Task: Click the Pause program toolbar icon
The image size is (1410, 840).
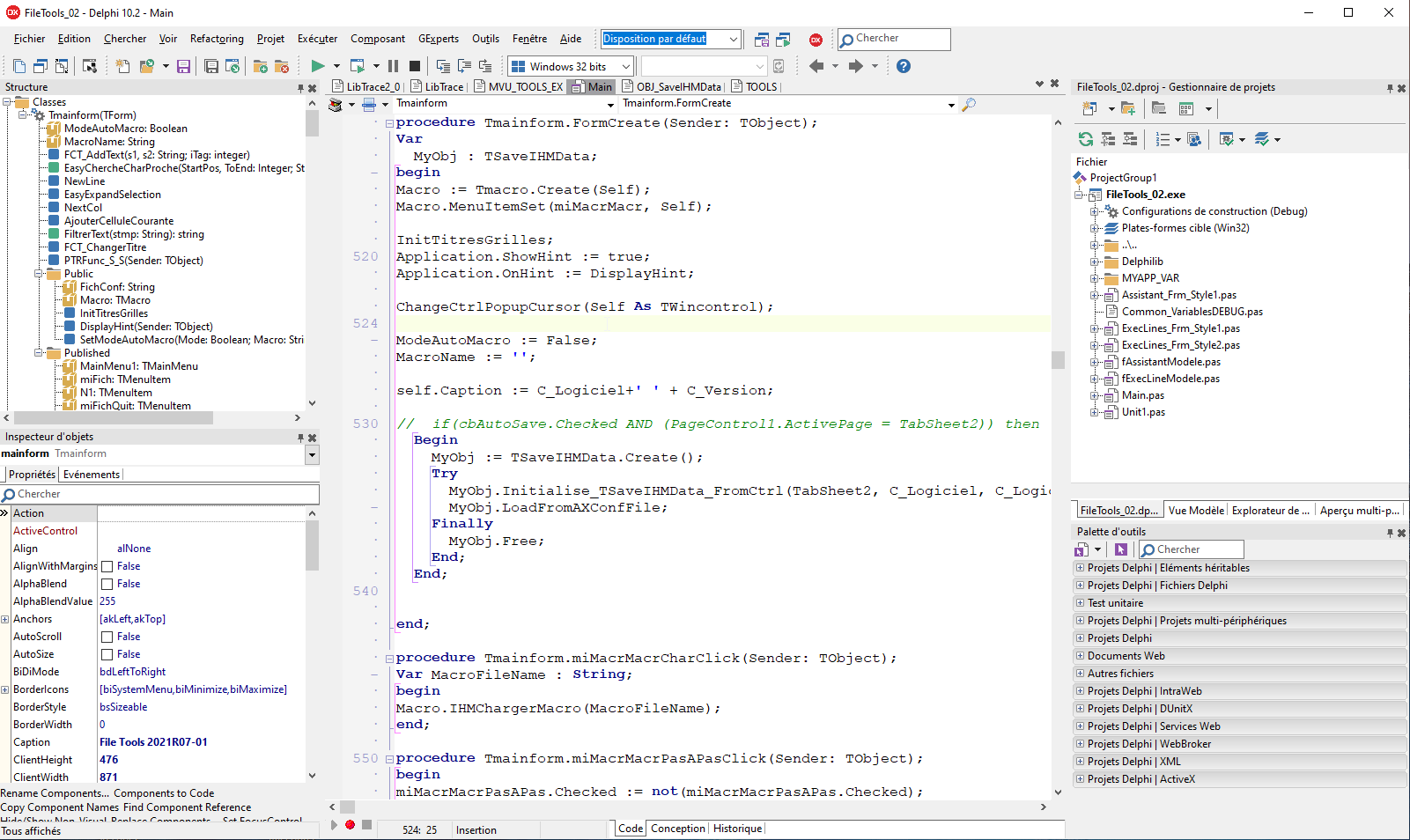Action: (393, 66)
